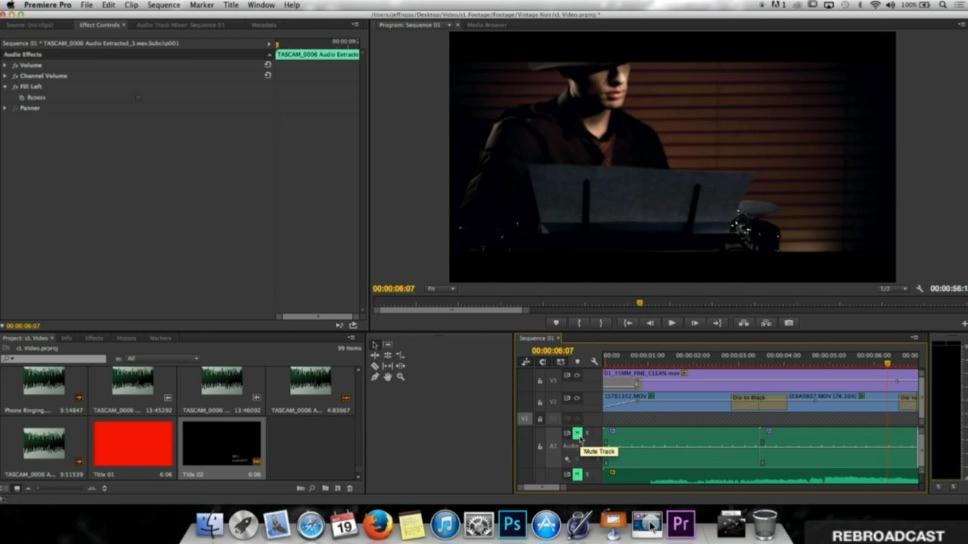Select the Zoom tool magnifier

coord(400,377)
